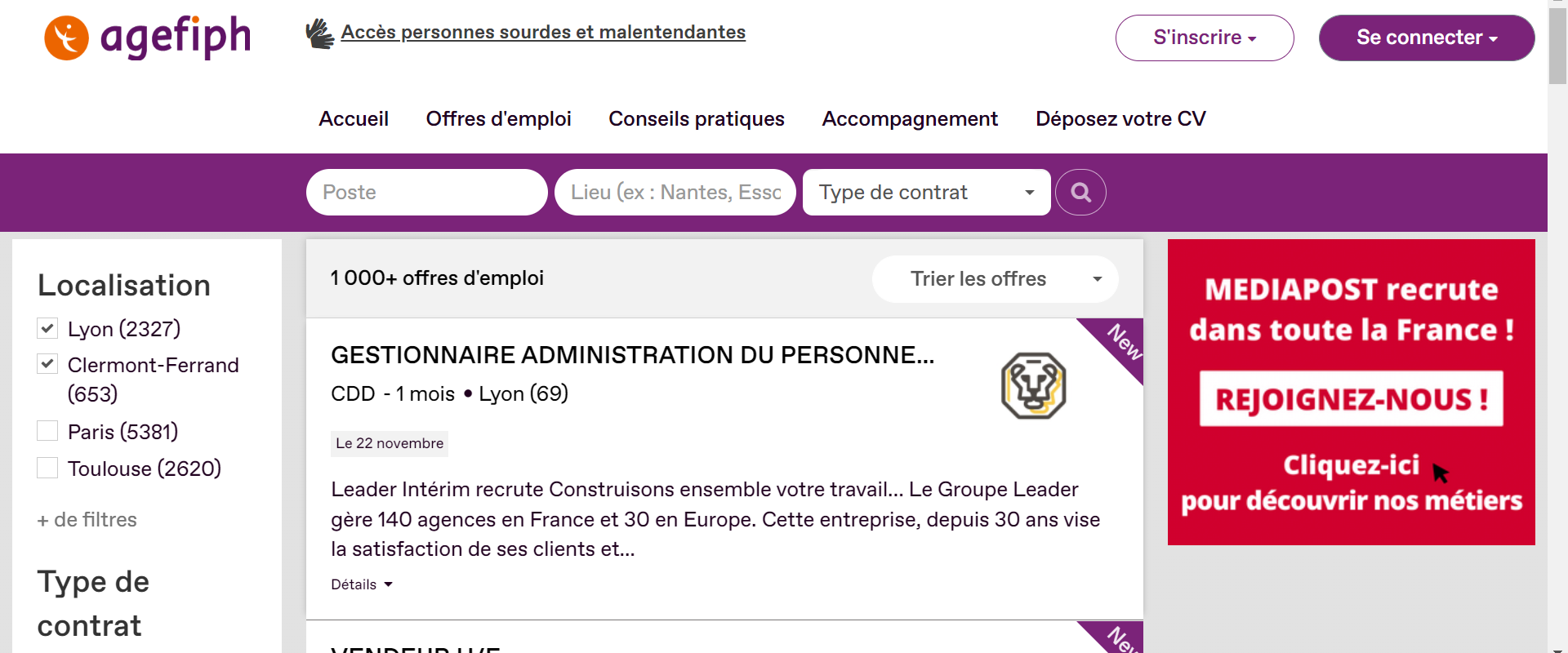The width and height of the screenshot is (1568, 653).
Task: Click the REJOIGNEZ-NOUS Mediapost banner button
Action: [1351, 399]
